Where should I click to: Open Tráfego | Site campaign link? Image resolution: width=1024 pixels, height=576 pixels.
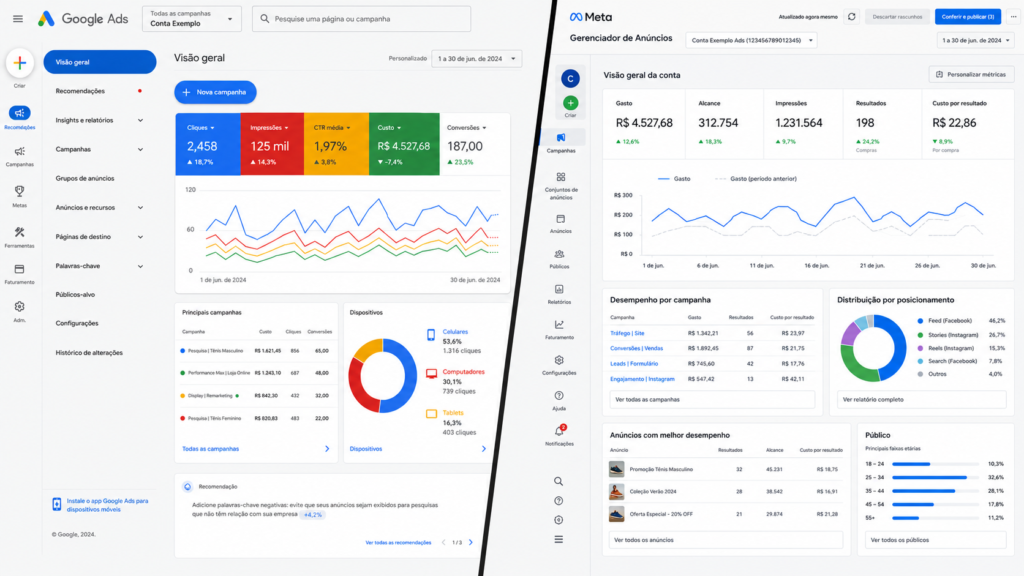click(627, 333)
